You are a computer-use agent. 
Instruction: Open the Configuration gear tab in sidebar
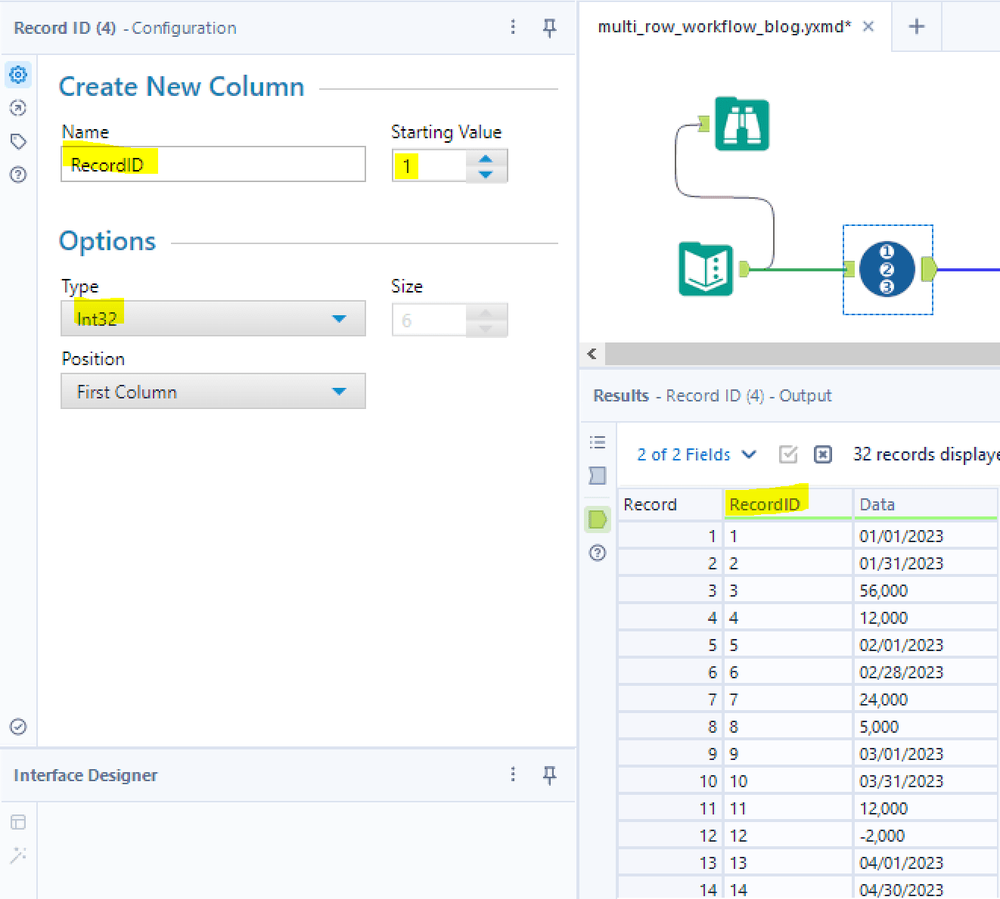[18, 75]
